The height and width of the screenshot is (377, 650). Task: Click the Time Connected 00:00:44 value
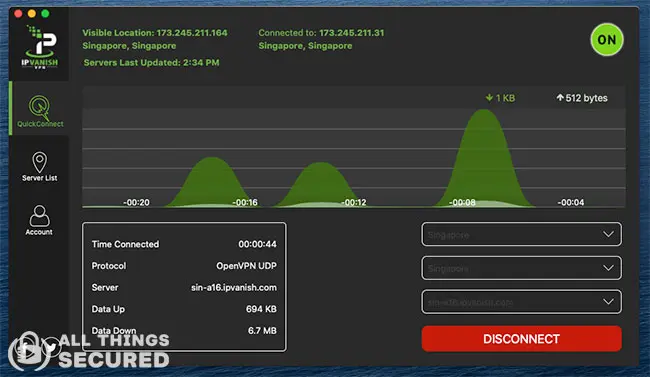tap(257, 244)
